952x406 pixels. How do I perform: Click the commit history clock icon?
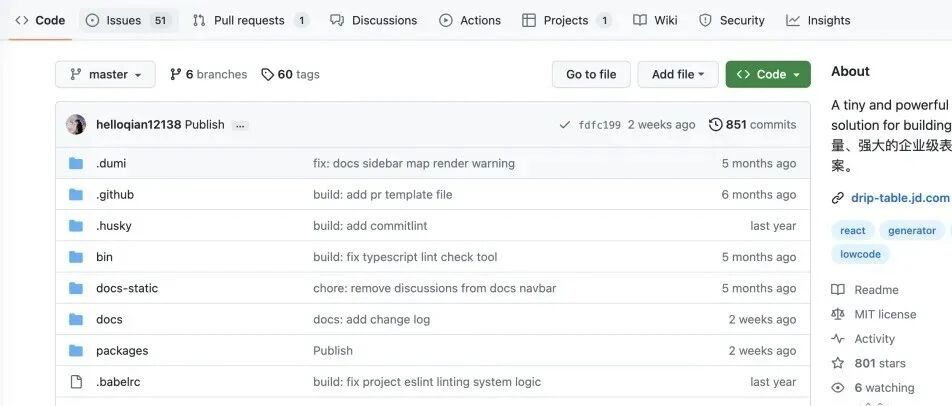715,125
